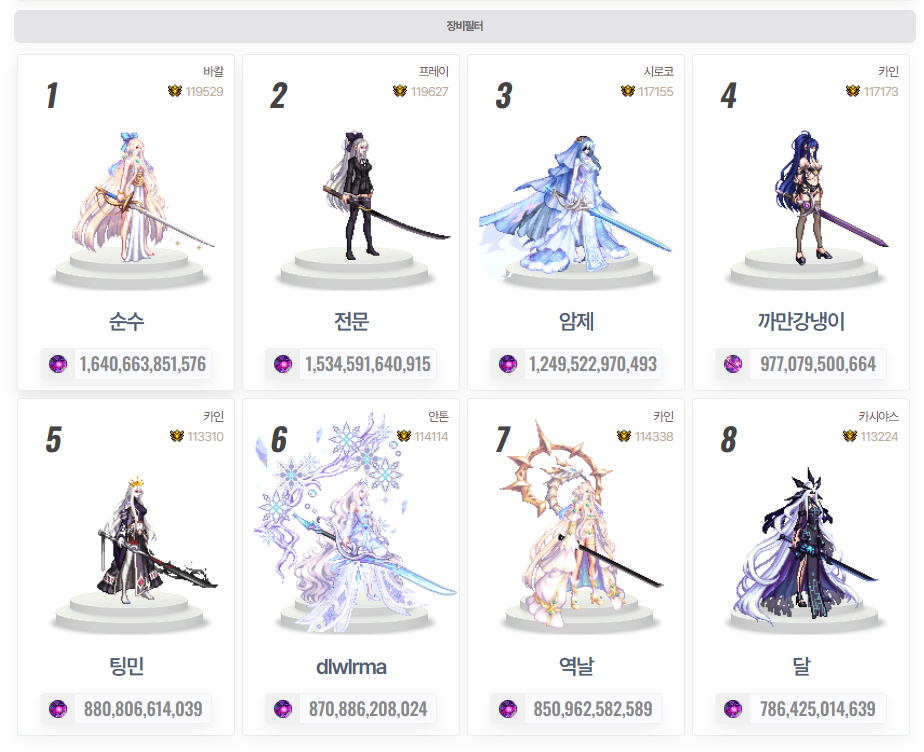Click the fame crest icon beside 117155
924x752 pixels.
(x=628, y=91)
